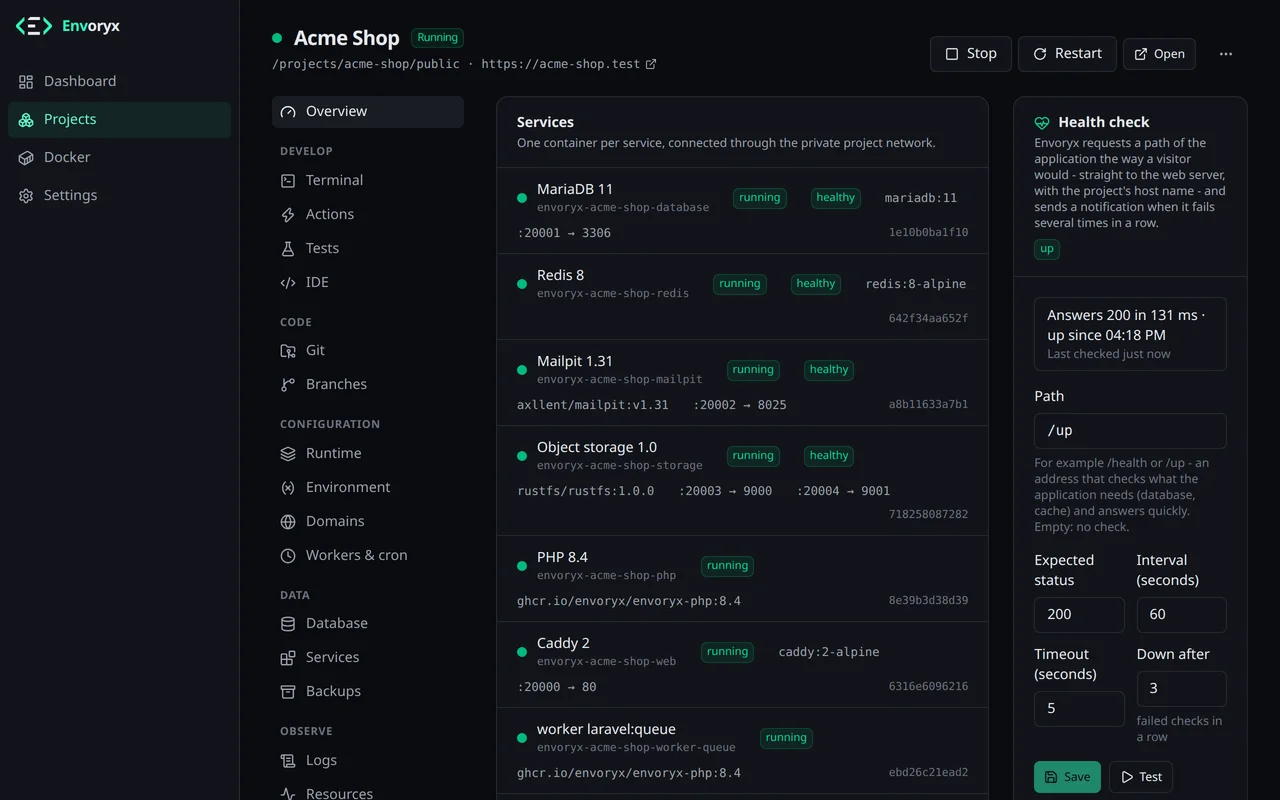Click the Timeout seconds field
The height and width of the screenshot is (800, 1280).
(1079, 709)
